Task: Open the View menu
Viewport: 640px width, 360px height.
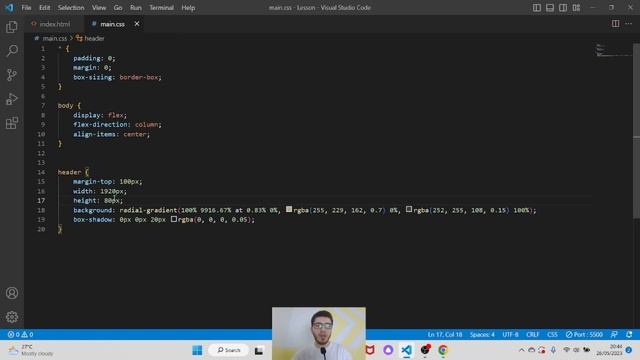Action: [x=99, y=8]
